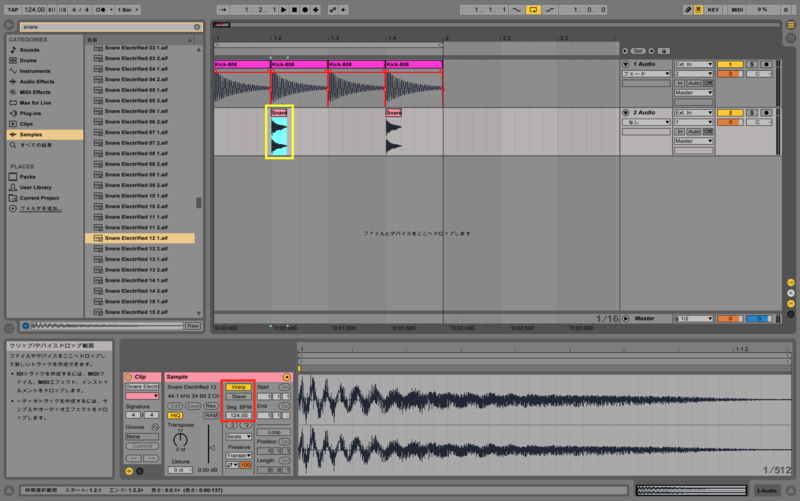Screen dimensions: 800x501
Task: Open Current Project place
Action: tap(39, 198)
